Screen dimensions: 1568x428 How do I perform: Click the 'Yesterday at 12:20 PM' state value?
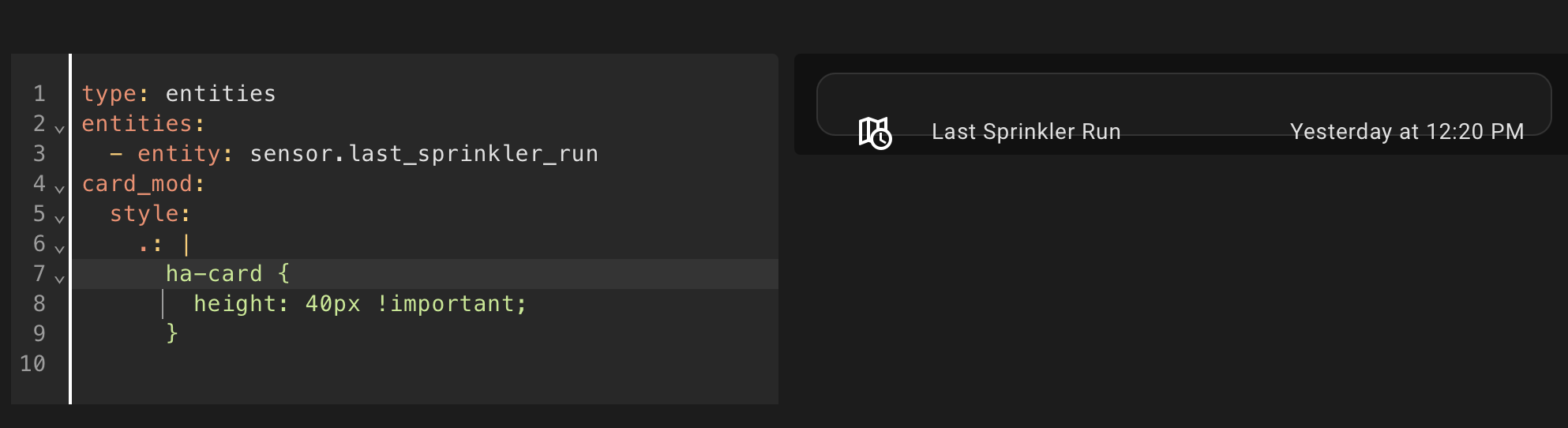pyautogui.click(x=1406, y=132)
